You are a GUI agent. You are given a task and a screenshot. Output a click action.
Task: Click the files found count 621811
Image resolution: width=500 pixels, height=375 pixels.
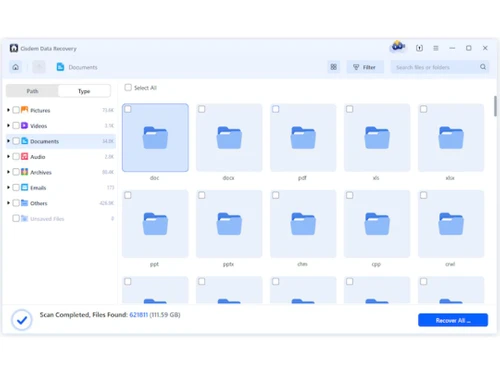coord(138,315)
